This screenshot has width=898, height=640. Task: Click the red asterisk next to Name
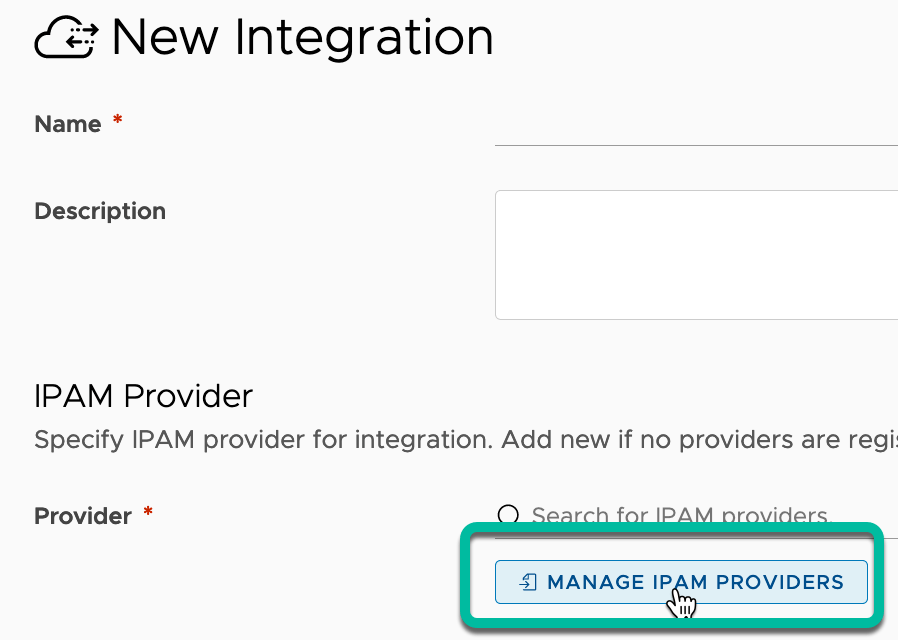pyautogui.click(x=118, y=121)
